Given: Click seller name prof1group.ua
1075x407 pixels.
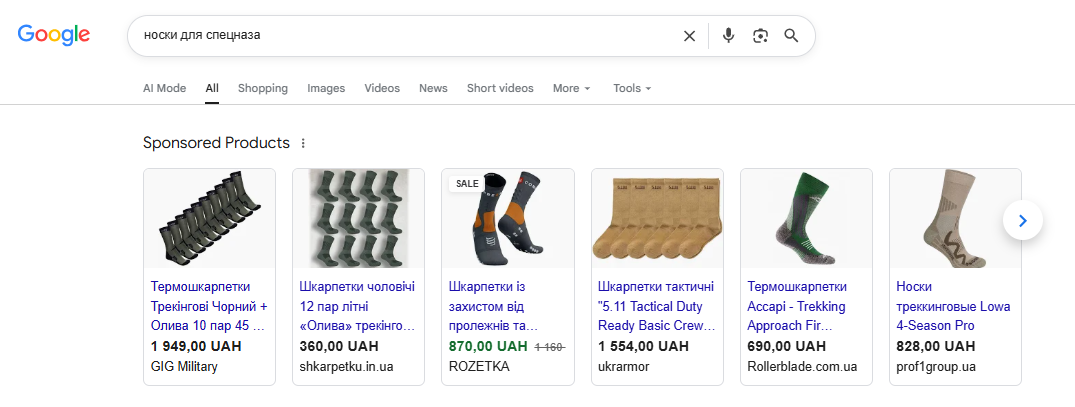Looking at the screenshot, I should (x=936, y=367).
